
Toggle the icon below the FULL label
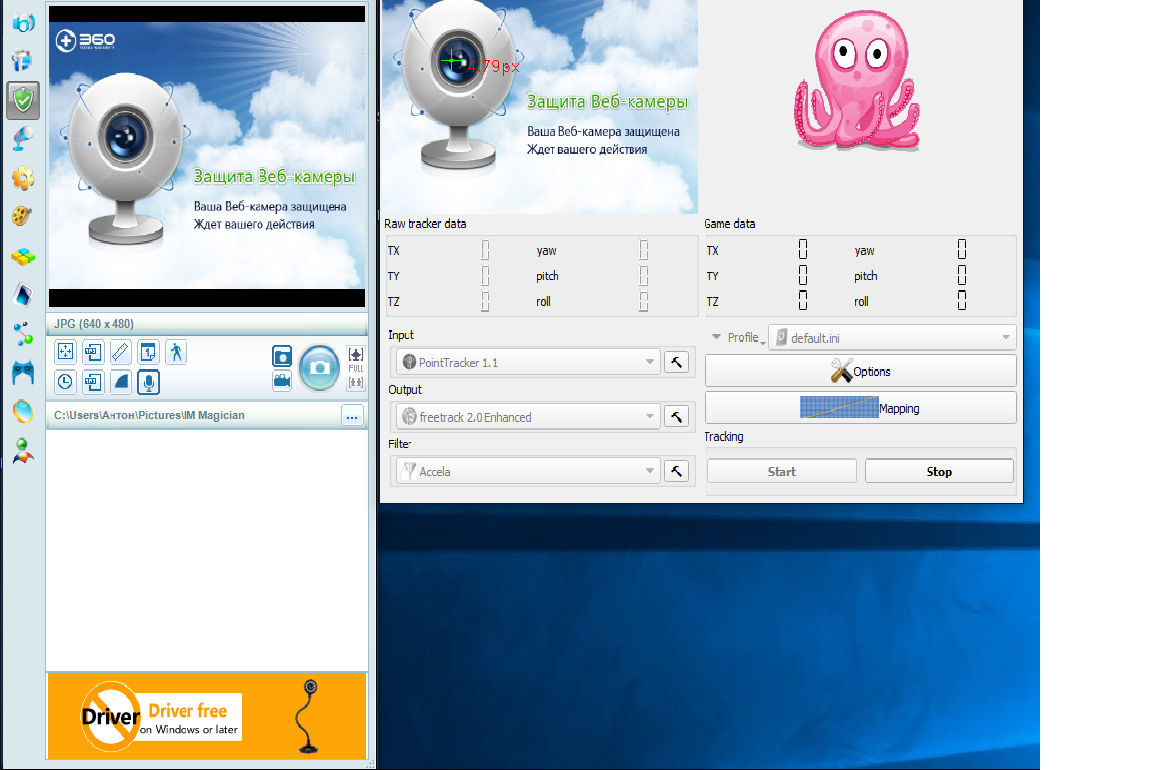pos(356,382)
